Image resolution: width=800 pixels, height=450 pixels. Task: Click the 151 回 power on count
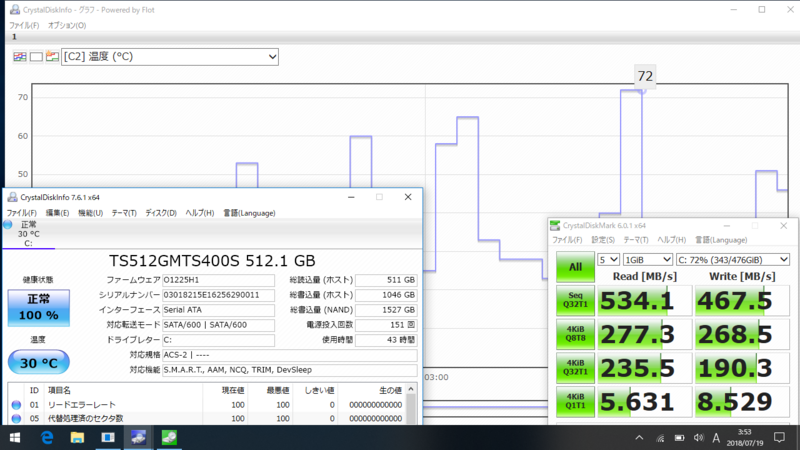coord(386,325)
